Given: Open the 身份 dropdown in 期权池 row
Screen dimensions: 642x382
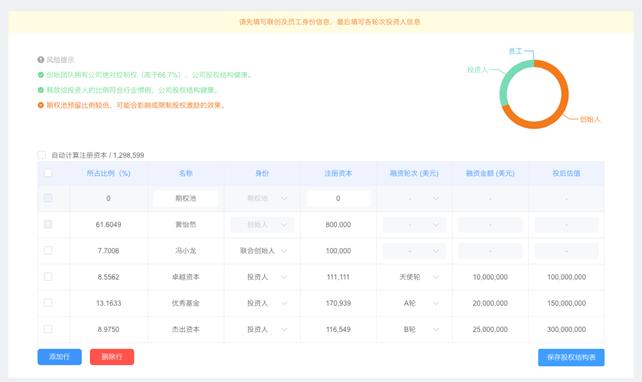Looking at the screenshot, I should (x=262, y=198).
